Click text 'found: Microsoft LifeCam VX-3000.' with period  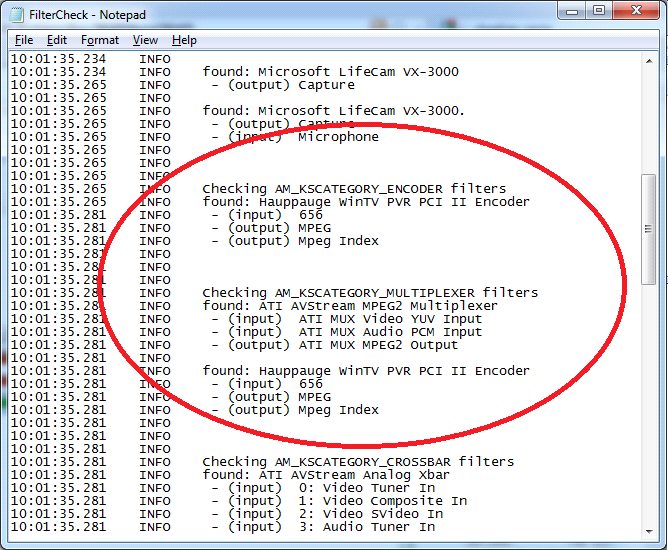tap(333, 111)
